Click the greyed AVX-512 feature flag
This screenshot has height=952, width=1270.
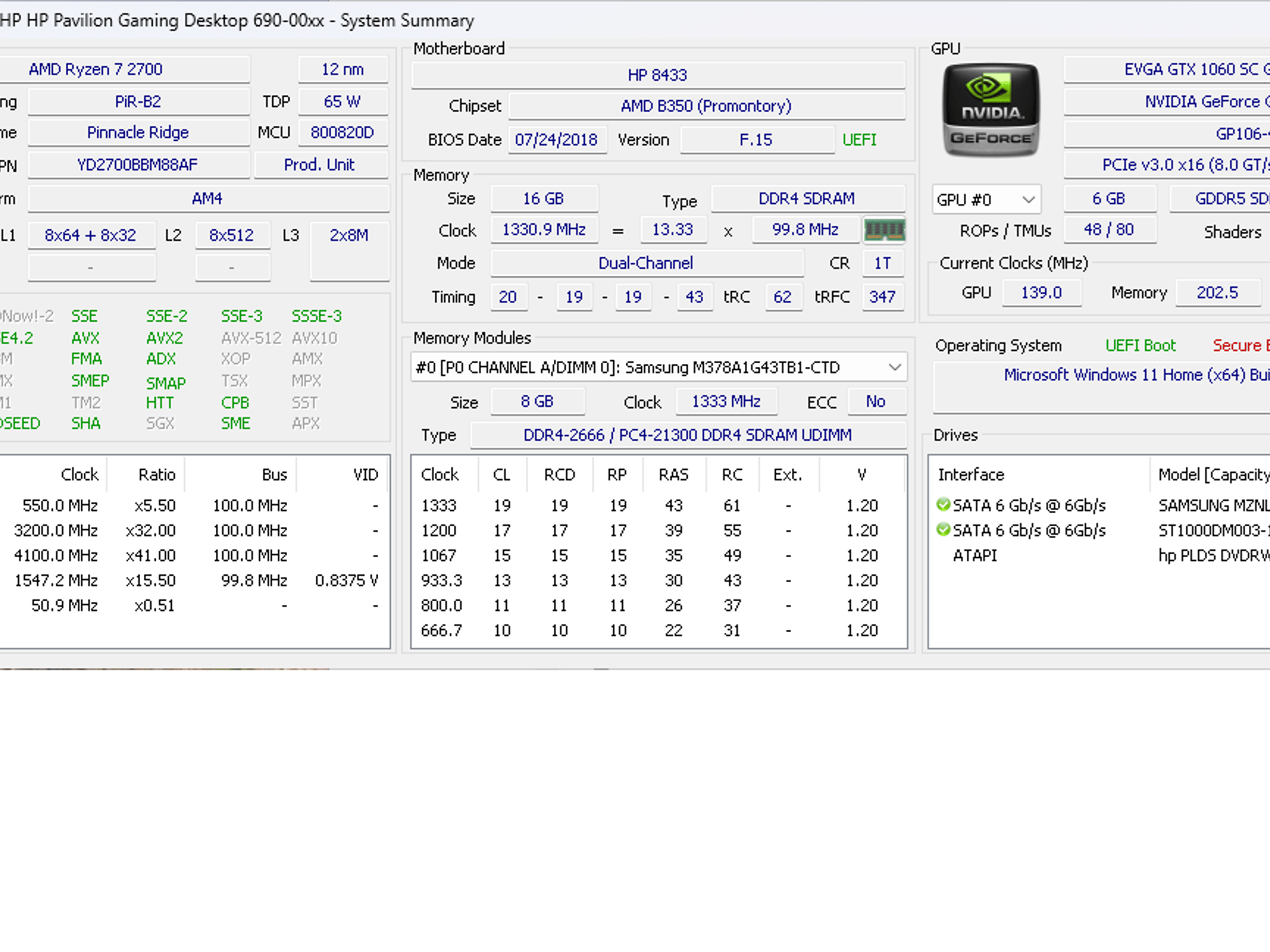[x=251, y=338]
